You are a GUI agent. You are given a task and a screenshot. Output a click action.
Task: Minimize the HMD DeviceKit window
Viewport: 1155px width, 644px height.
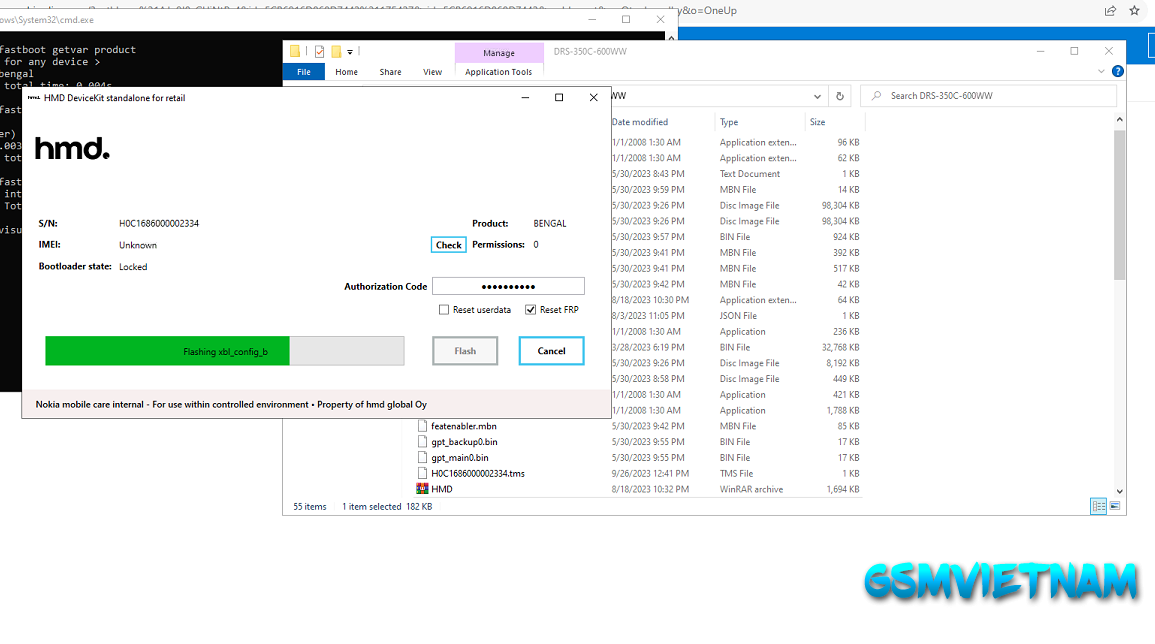tap(525, 97)
